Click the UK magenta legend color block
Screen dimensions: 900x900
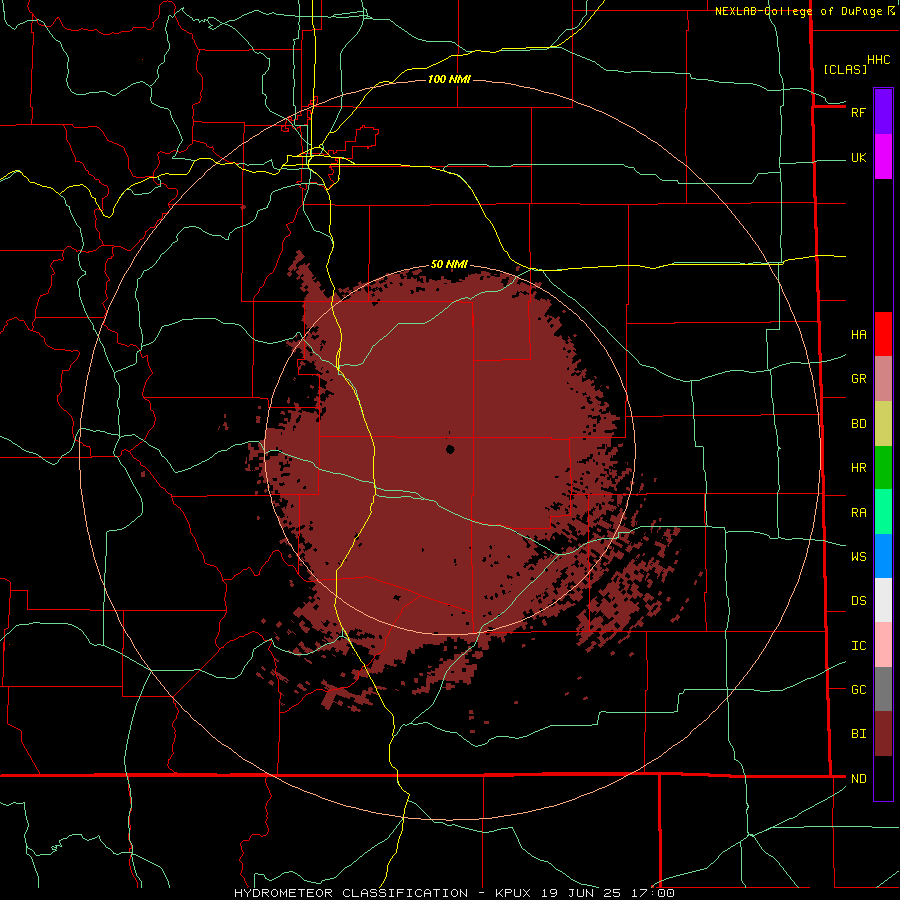883,156
